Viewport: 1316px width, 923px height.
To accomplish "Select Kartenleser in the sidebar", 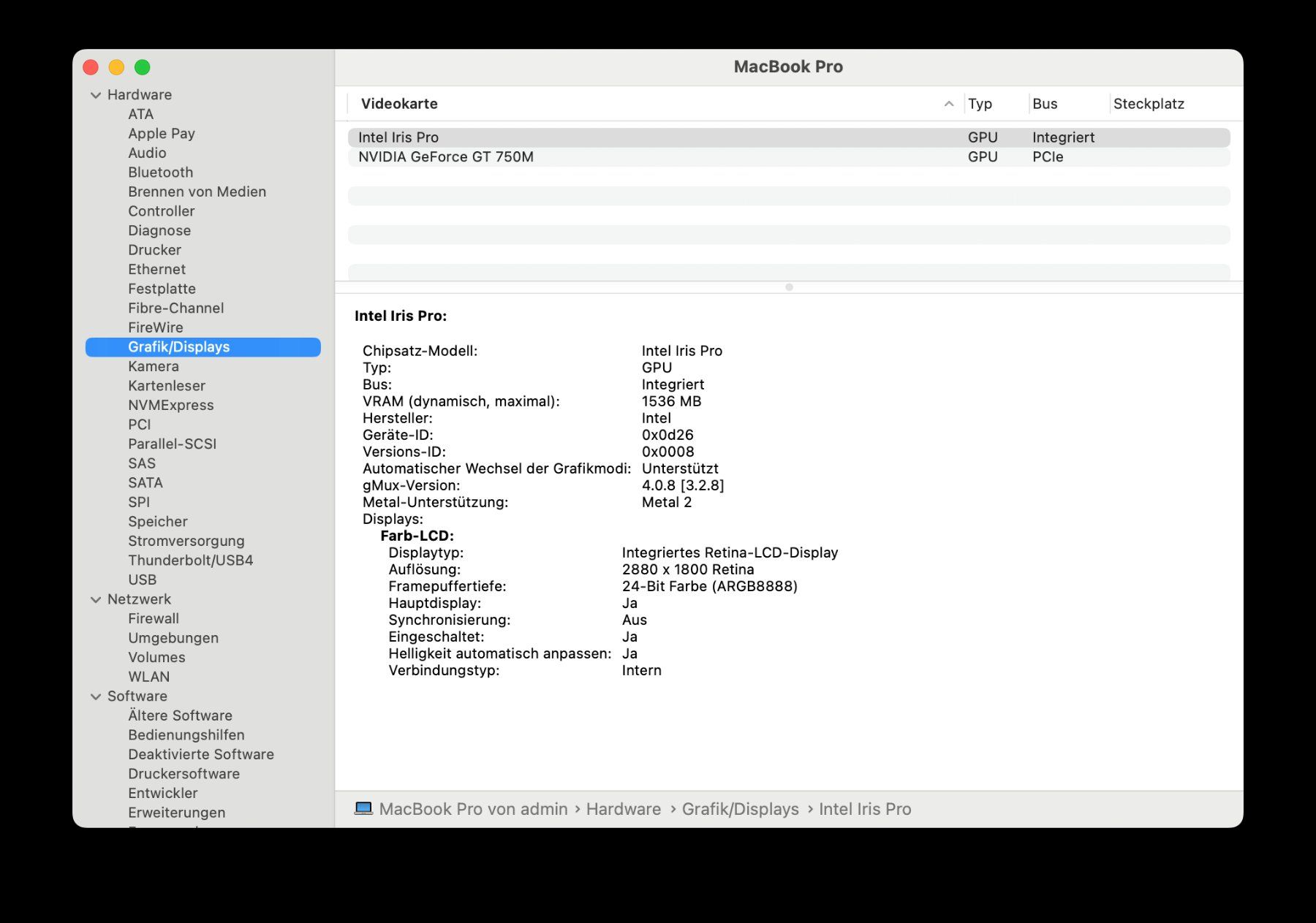I will pyautogui.click(x=167, y=386).
